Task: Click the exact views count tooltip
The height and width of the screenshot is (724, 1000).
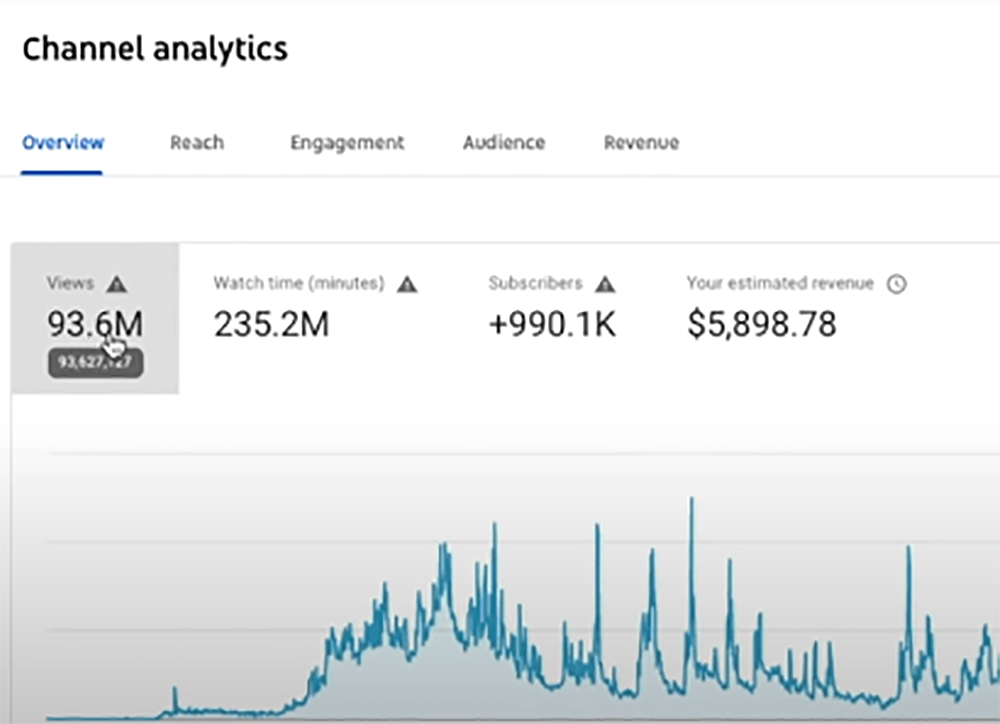Action: pos(95,363)
